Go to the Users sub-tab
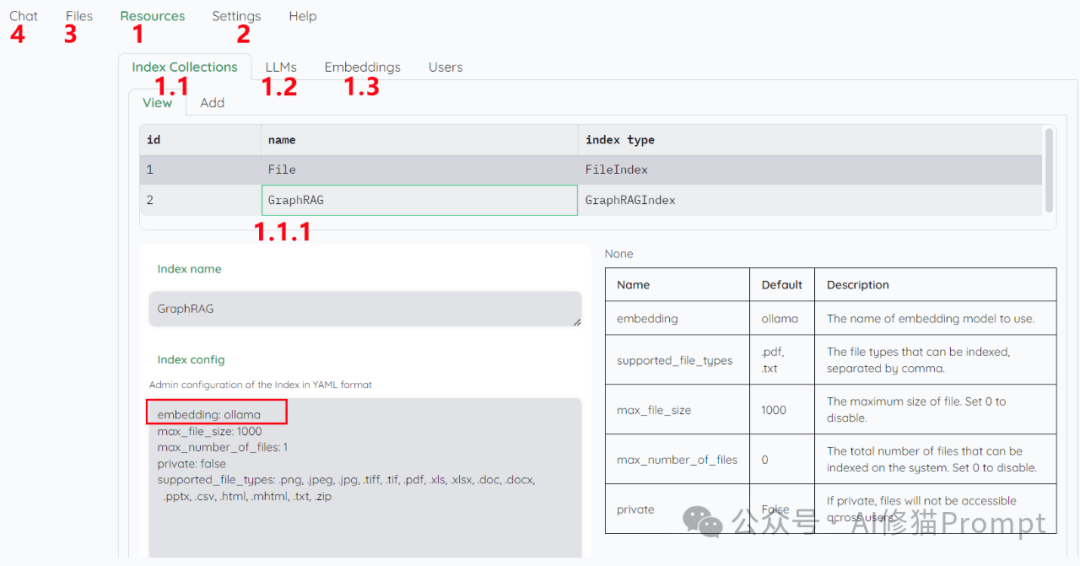 point(445,67)
